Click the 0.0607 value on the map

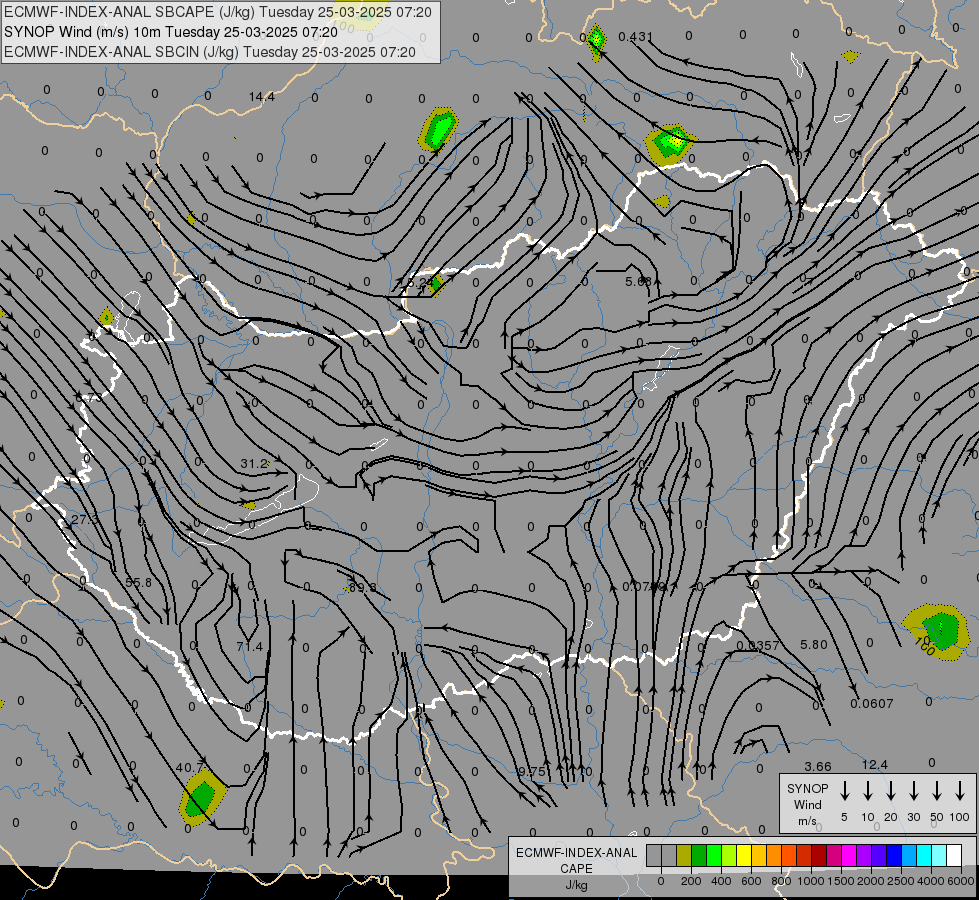(872, 704)
